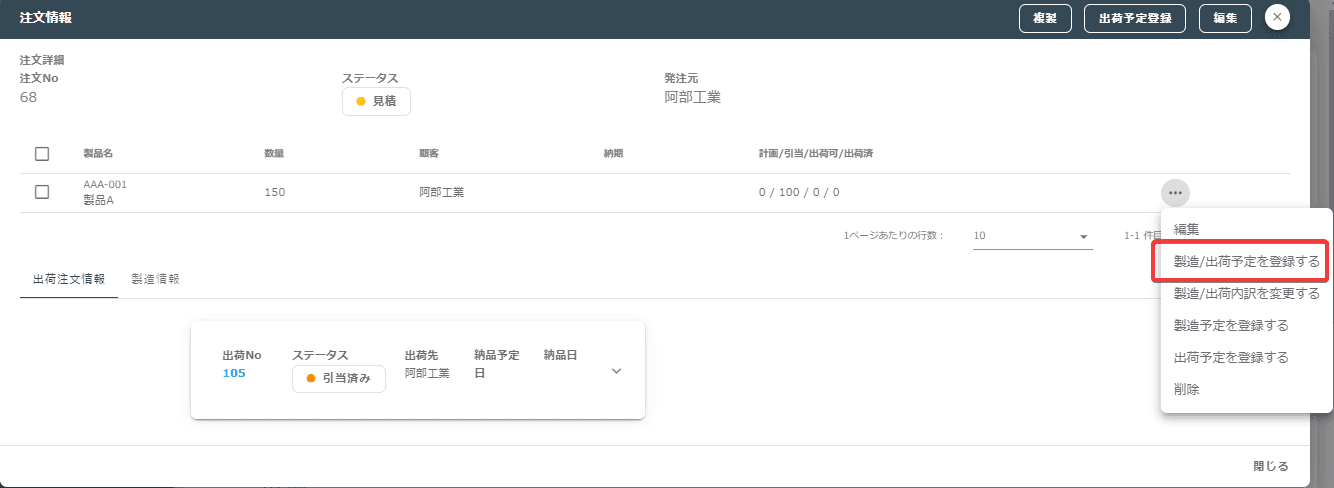
Task: Click 閉じる at the dialog bottom
Action: pos(1271,466)
